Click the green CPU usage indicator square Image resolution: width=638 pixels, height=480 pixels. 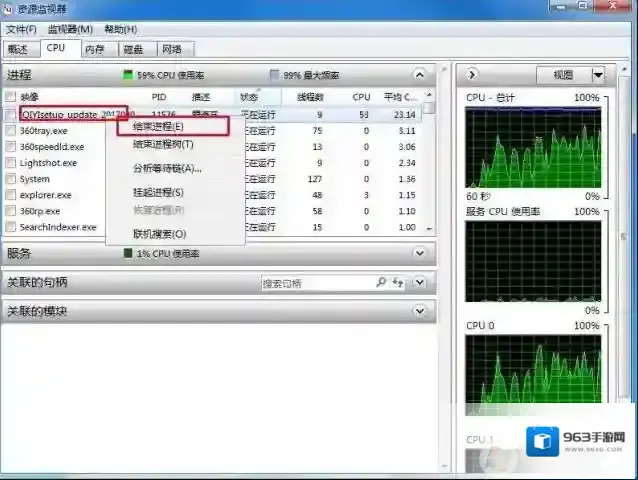[128, 75]
